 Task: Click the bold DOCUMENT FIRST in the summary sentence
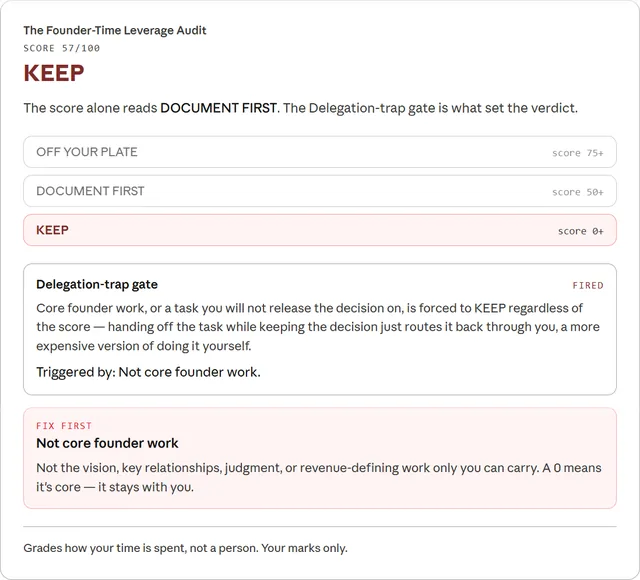[x=218, y=108]
